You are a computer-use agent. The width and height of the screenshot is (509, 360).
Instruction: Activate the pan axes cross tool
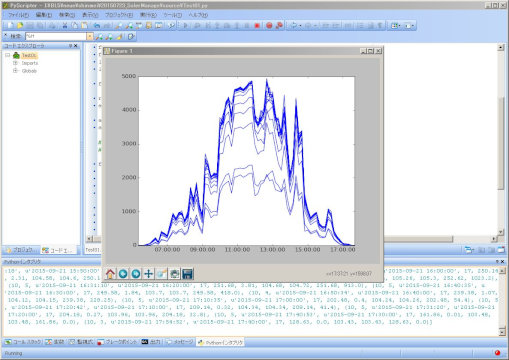(x=148, y=274)
